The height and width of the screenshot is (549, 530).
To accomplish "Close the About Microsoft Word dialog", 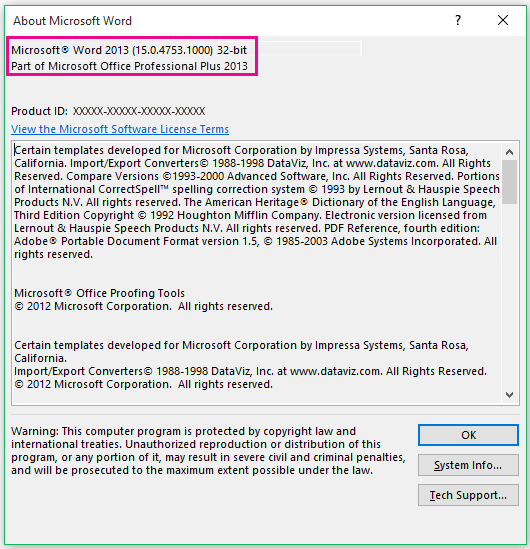I will point(503,20).
